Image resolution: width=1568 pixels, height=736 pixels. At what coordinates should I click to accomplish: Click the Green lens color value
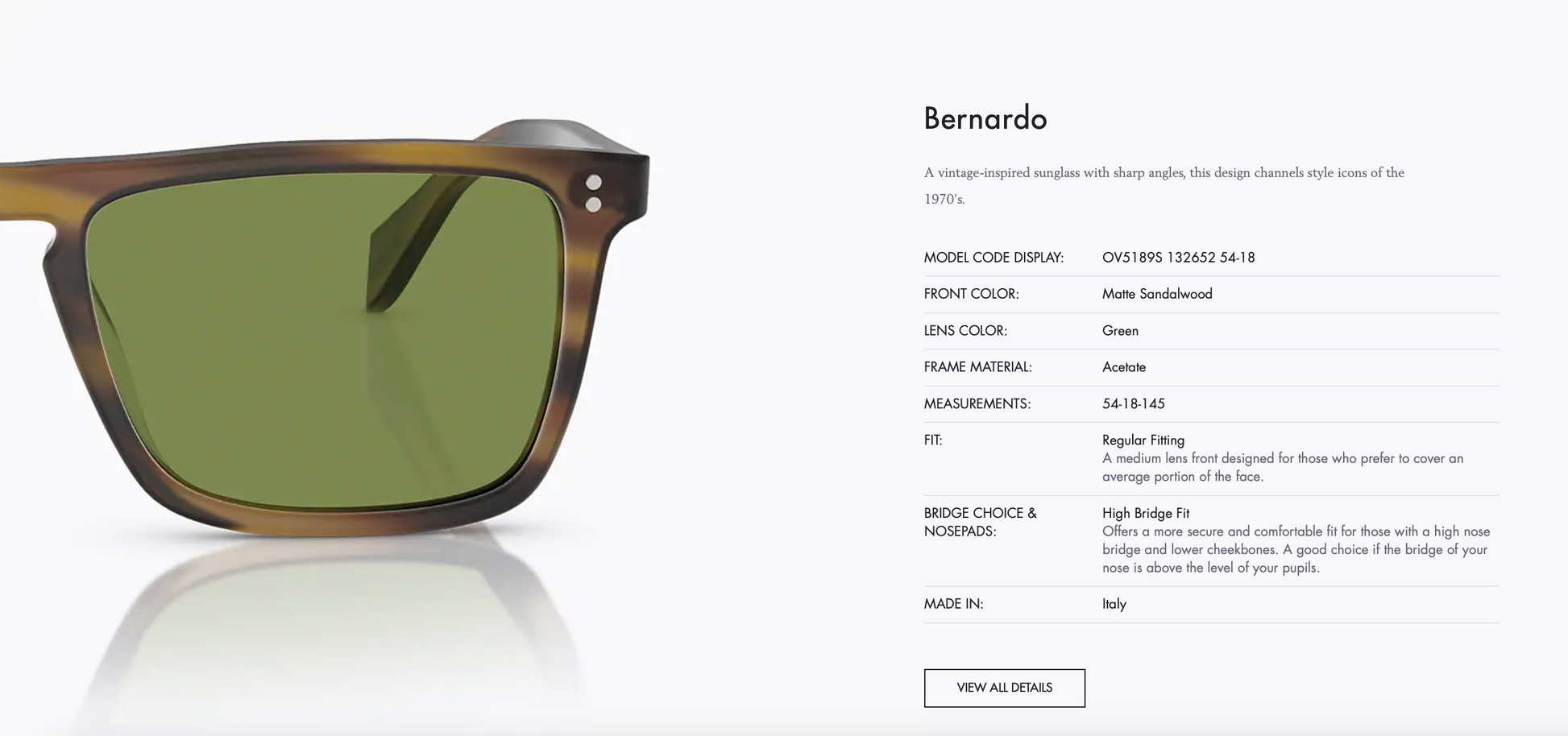pyautogui.click(x=1120, y=331)
